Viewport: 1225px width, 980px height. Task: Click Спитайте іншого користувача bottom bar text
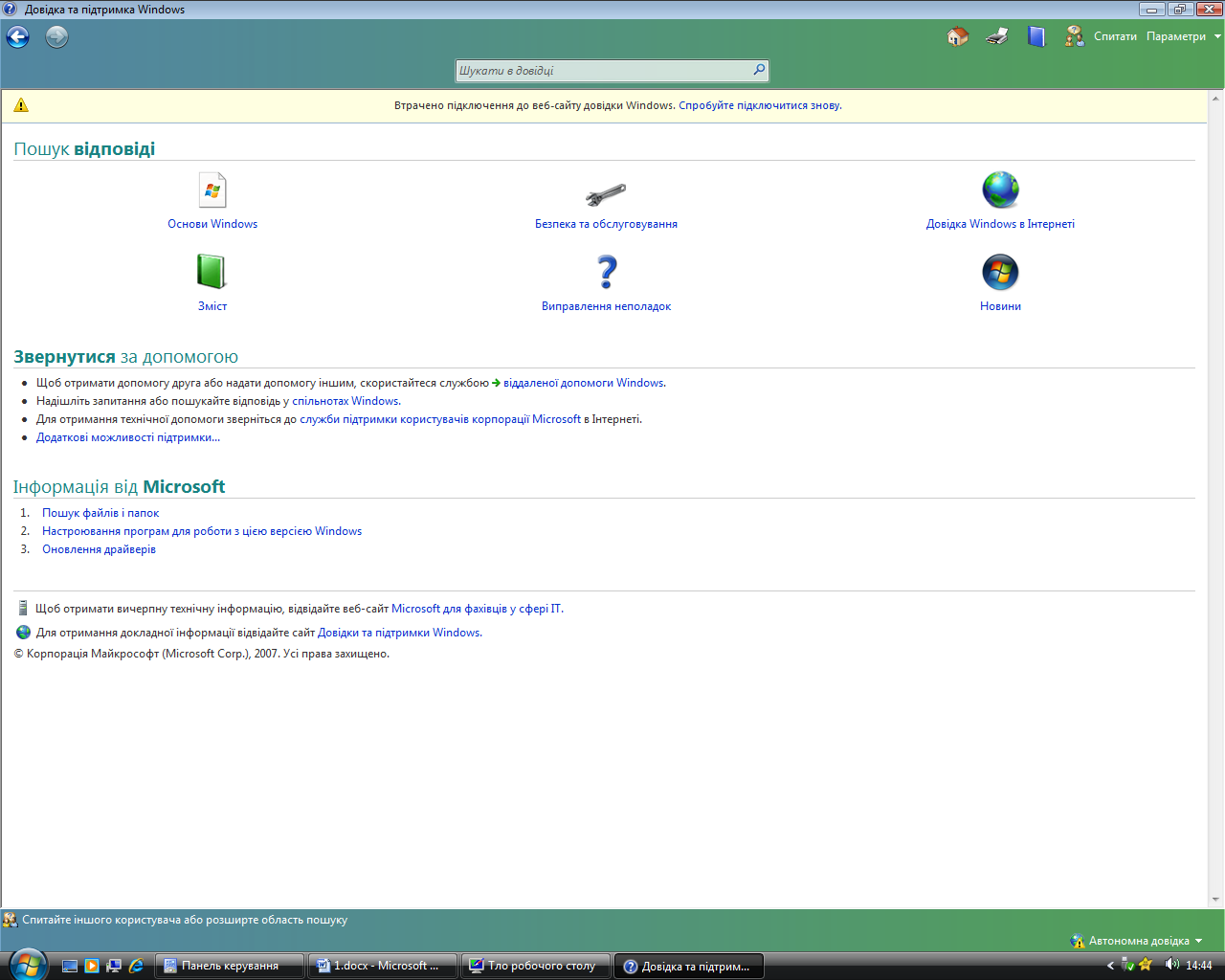coord(185,920)
